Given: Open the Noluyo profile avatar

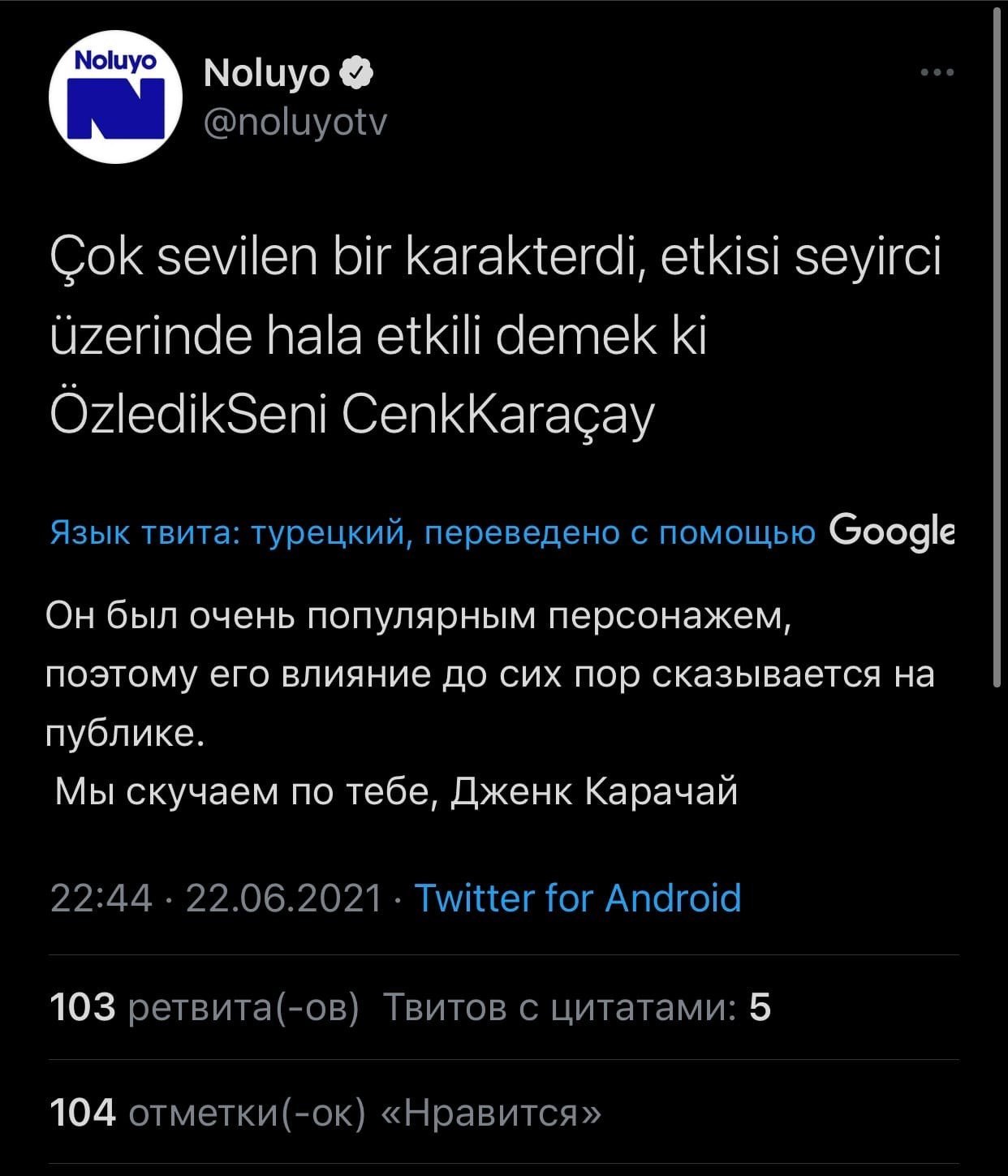Looking at the screenshot, I should point(114,97).
